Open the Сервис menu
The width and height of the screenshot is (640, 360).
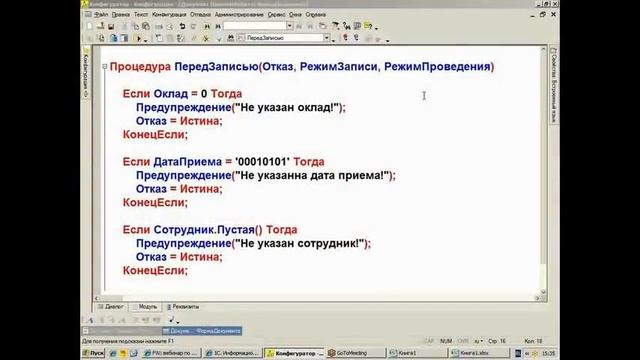pos(276,14)
